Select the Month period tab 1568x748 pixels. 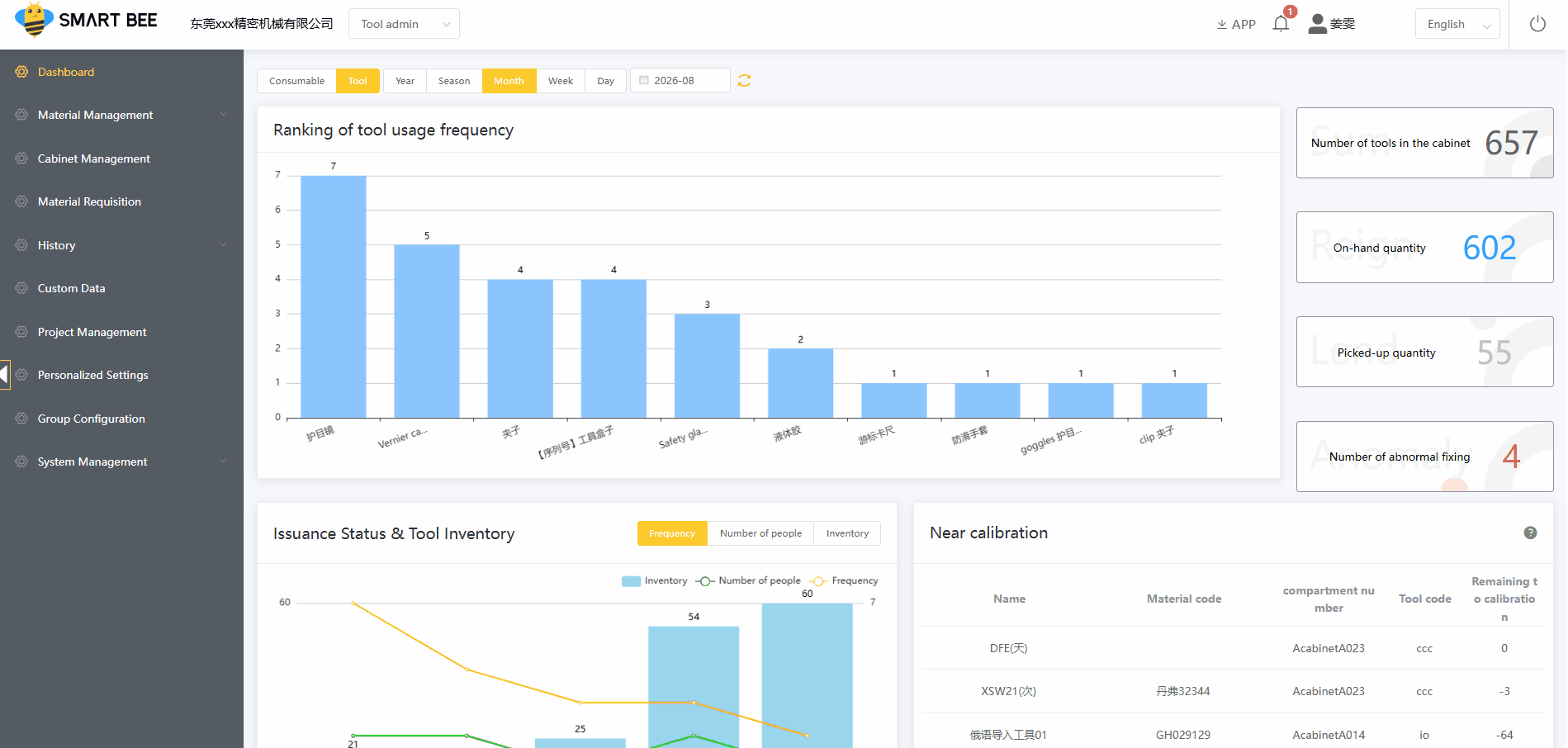[x=509, y=81]
